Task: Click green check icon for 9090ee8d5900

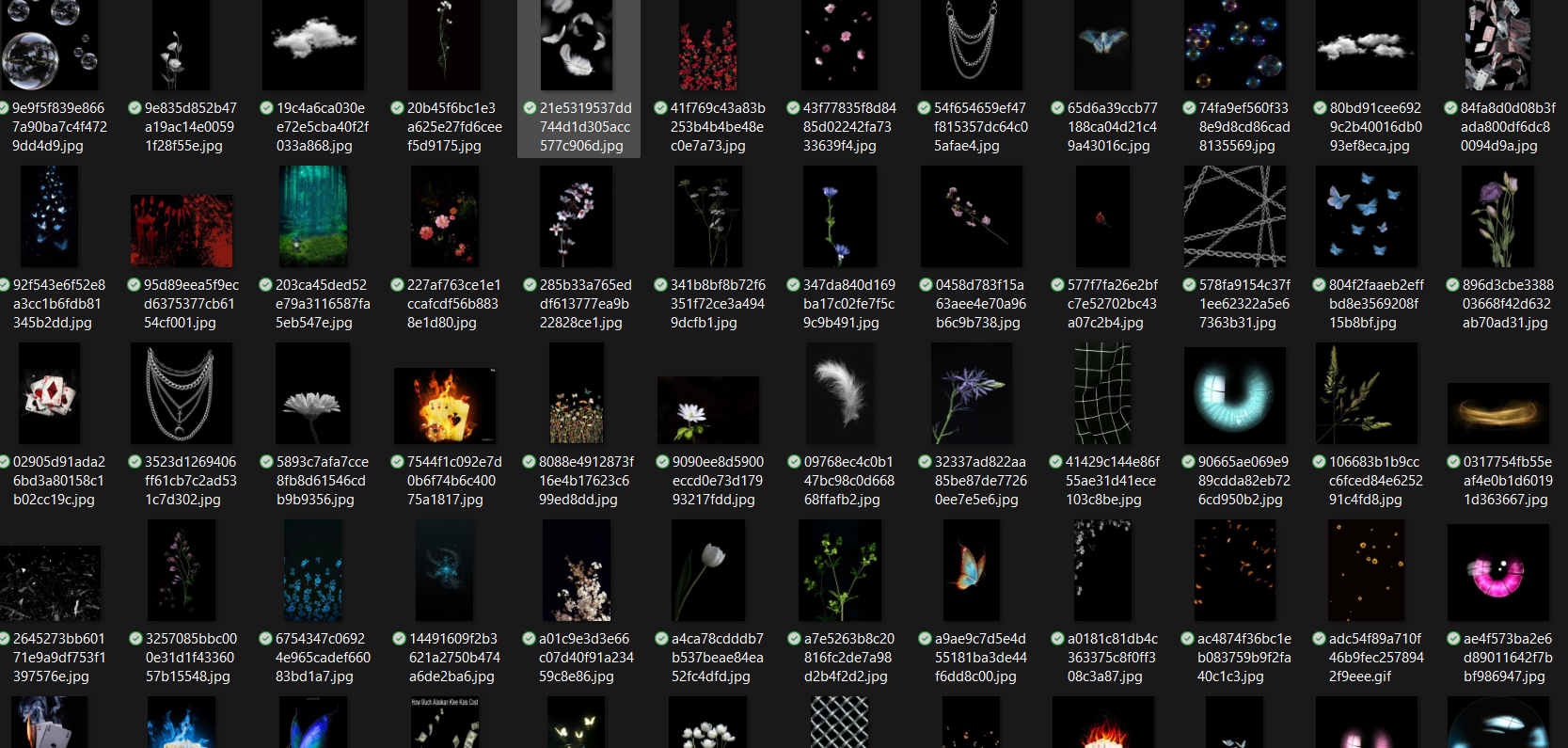Action: (663, 462)
